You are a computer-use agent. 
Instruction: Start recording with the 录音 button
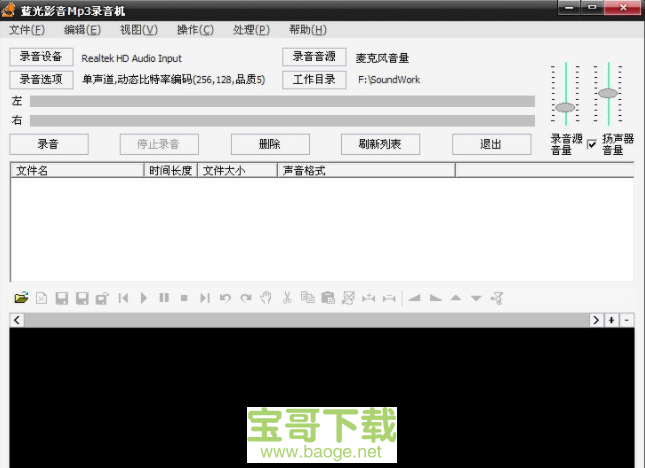click(x=49, y=144)
